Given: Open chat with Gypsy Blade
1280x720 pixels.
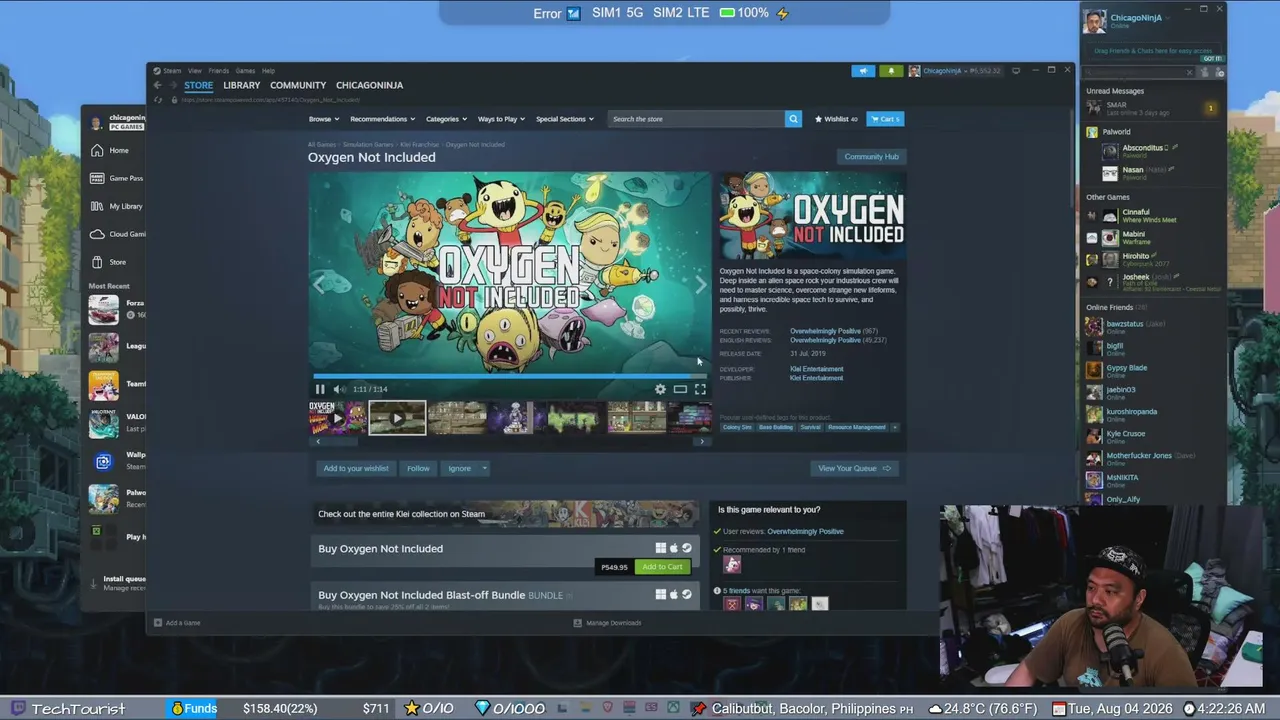Looking at the screenshot, I should point(1155,370).
